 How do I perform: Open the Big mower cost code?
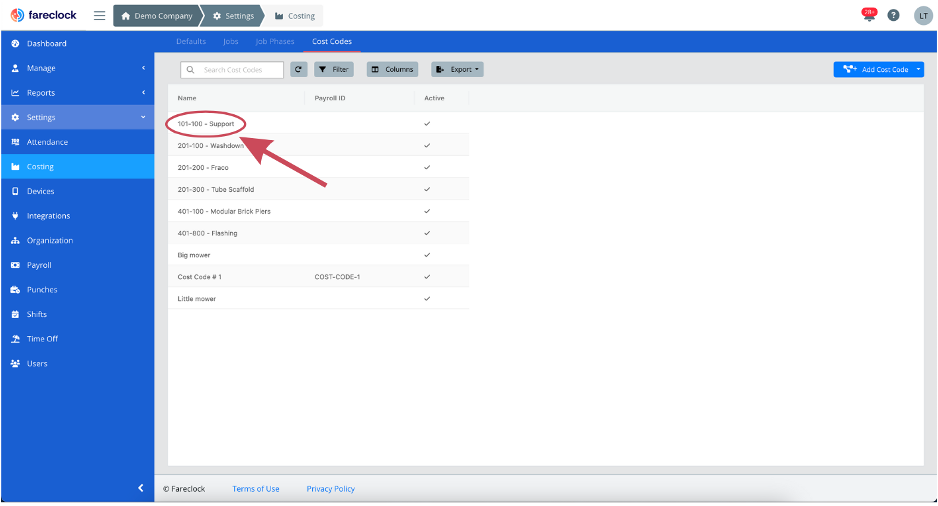(x=194, y=255)
